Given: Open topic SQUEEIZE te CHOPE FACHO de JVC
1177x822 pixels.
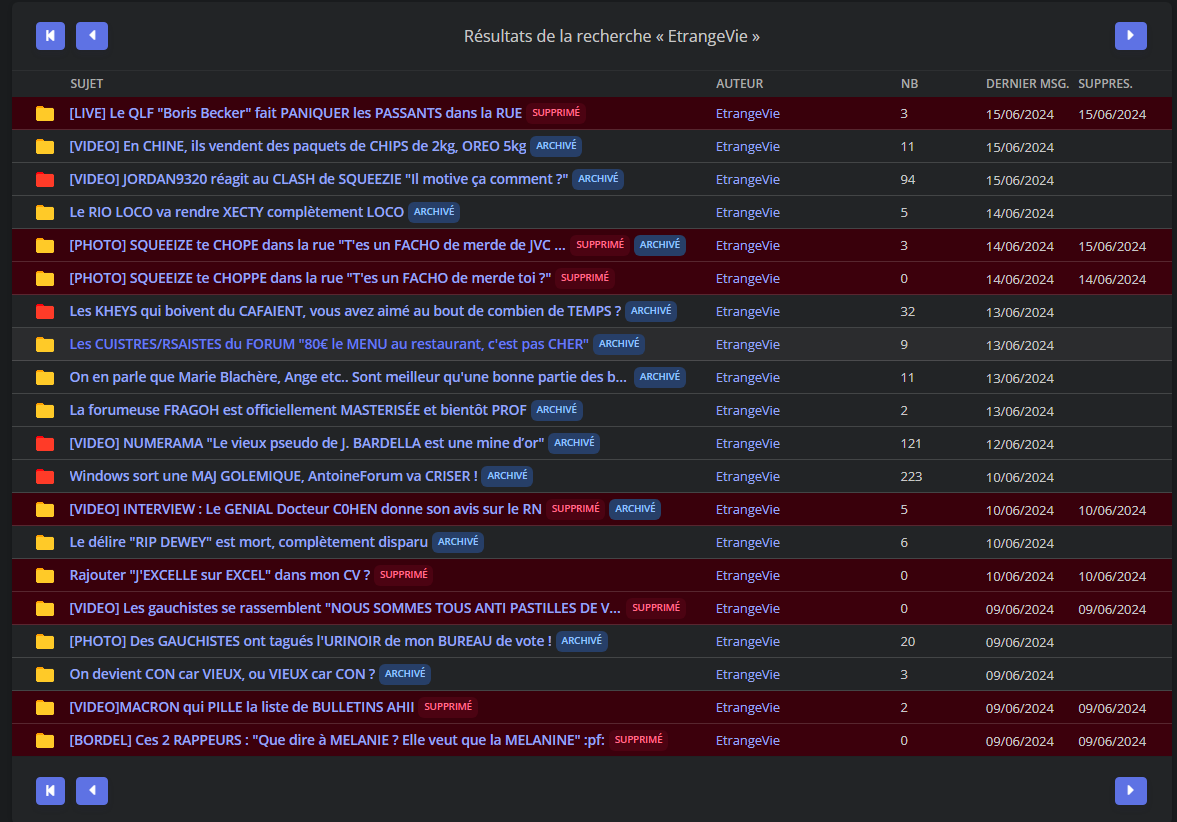Looking at the screenshot, I should (318, 245).
